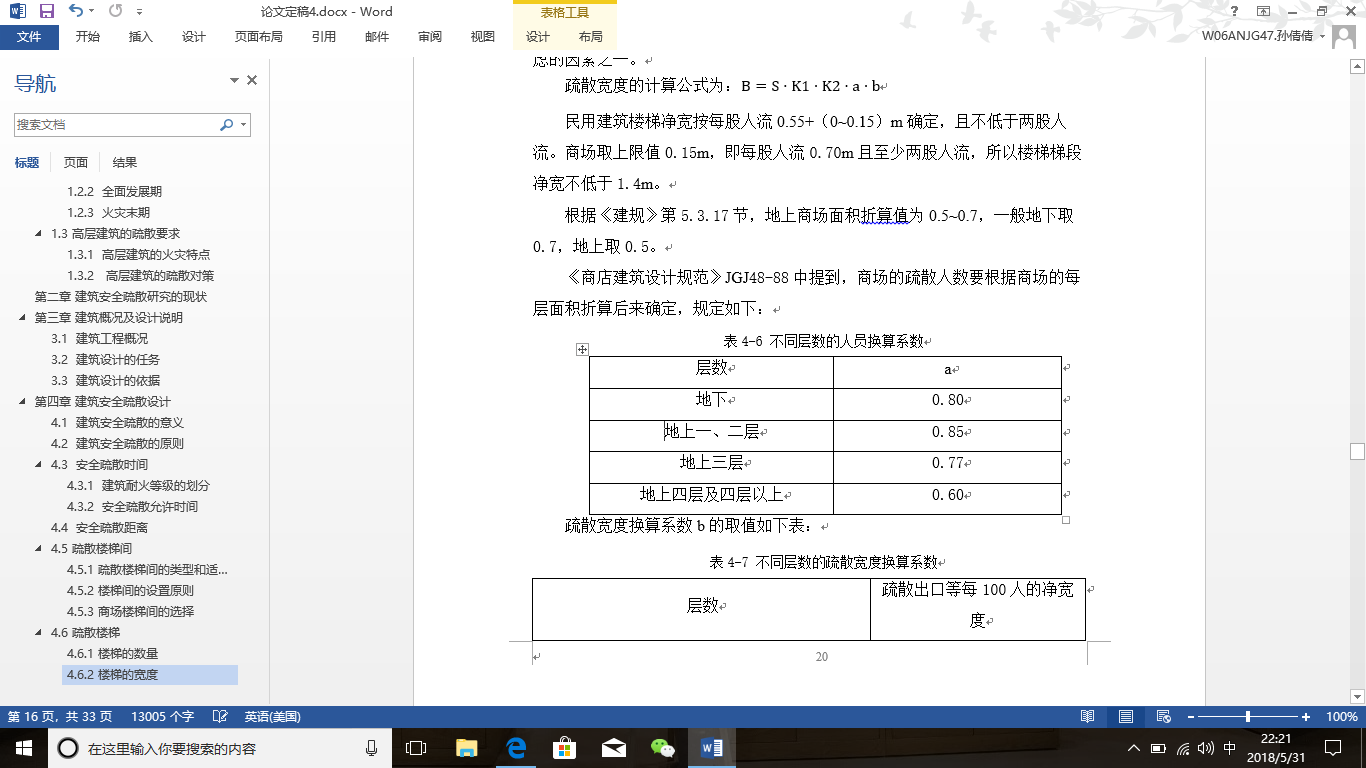Click the word count 13005 个字

point(162,717)
